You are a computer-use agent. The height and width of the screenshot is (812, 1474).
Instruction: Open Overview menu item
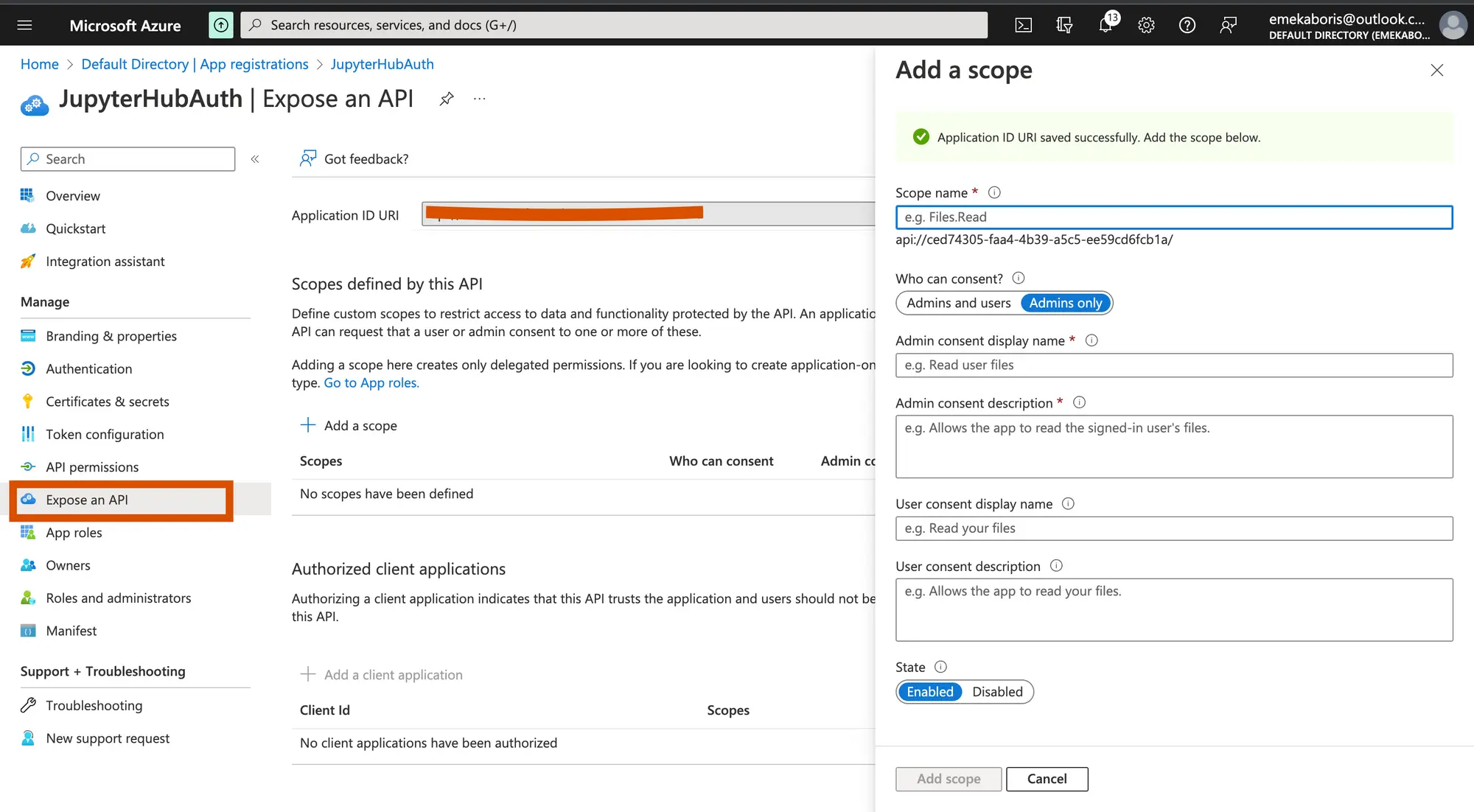coord(73,195)
